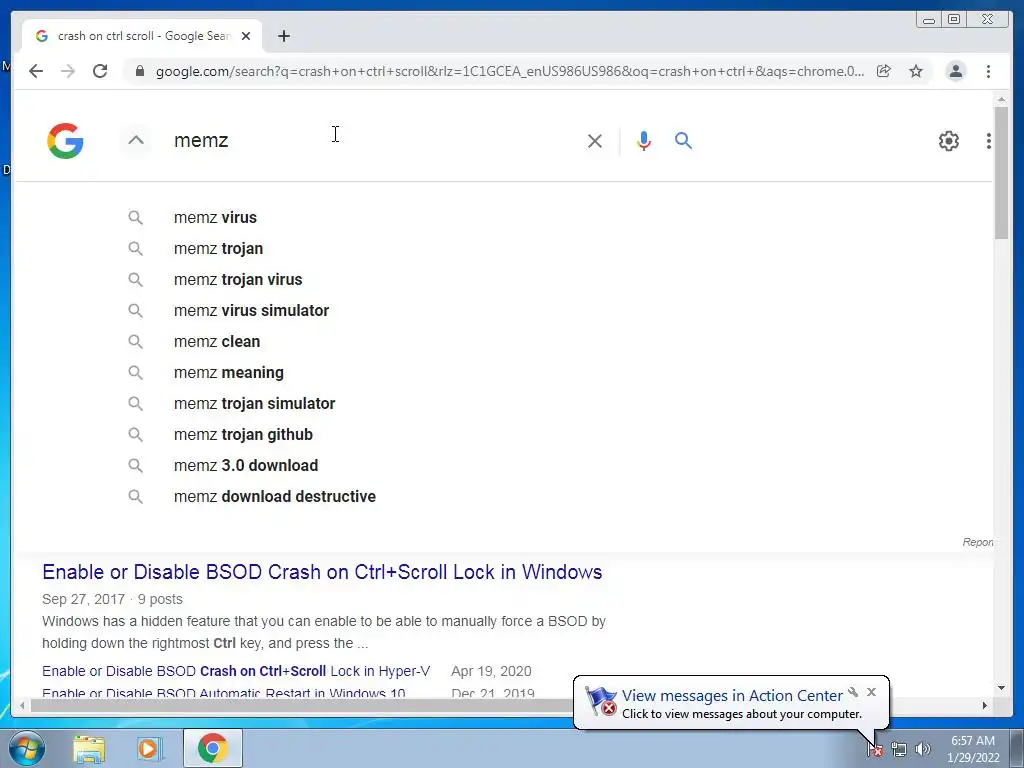Open network status tray icon
This screenshot has height=768, width=1024.
pos(899,750)
